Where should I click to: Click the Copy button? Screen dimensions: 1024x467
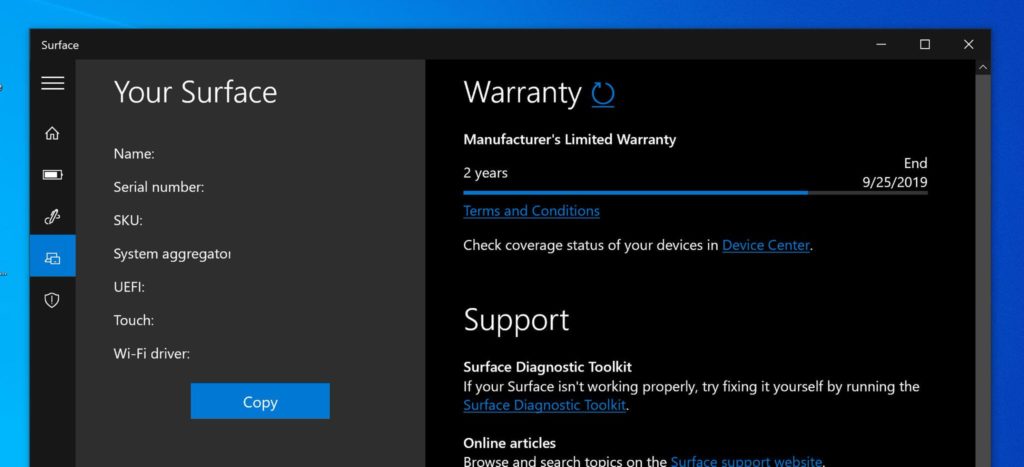[260, 401]
